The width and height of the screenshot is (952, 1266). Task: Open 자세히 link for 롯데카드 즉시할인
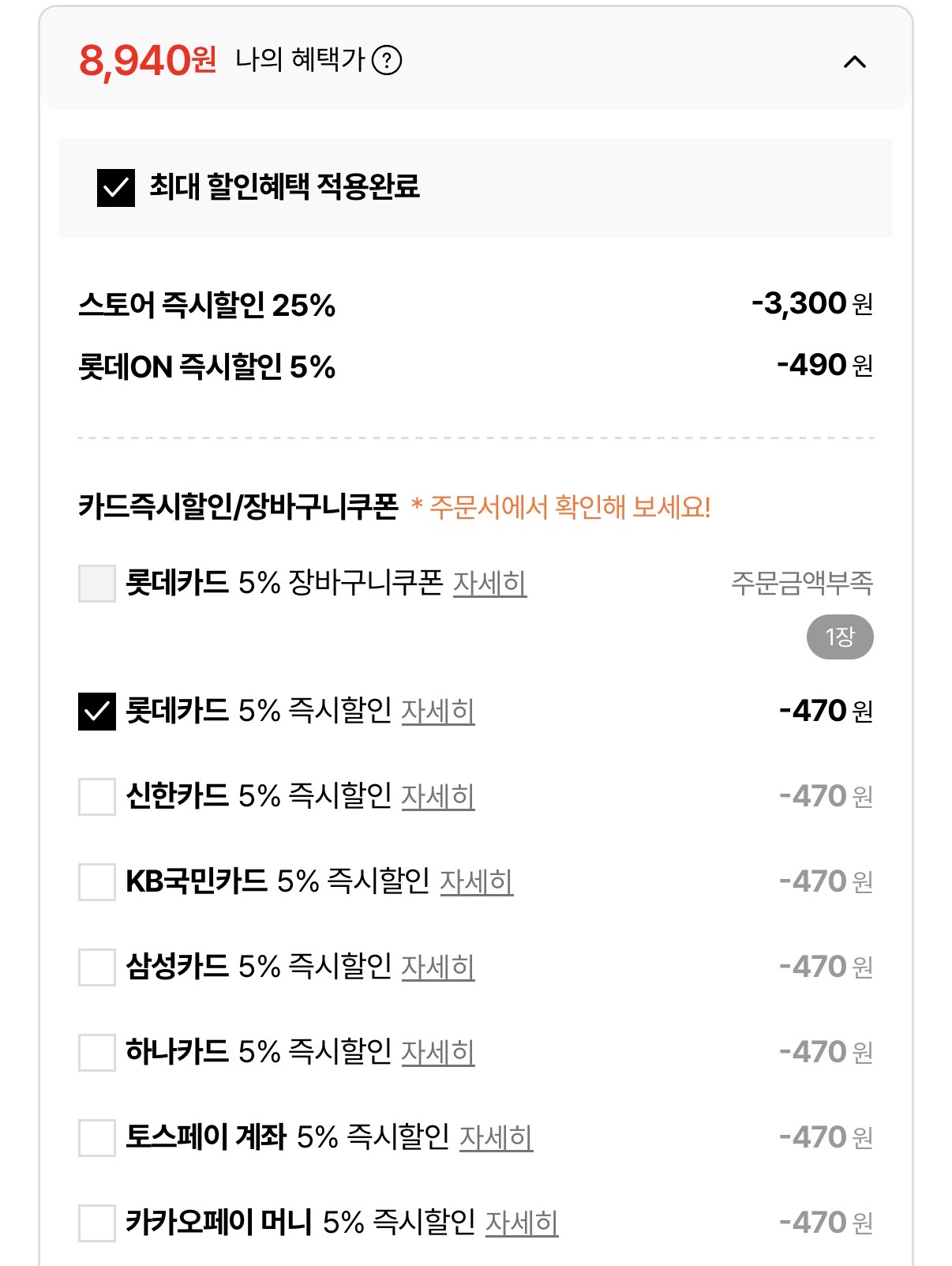point(438,712)
